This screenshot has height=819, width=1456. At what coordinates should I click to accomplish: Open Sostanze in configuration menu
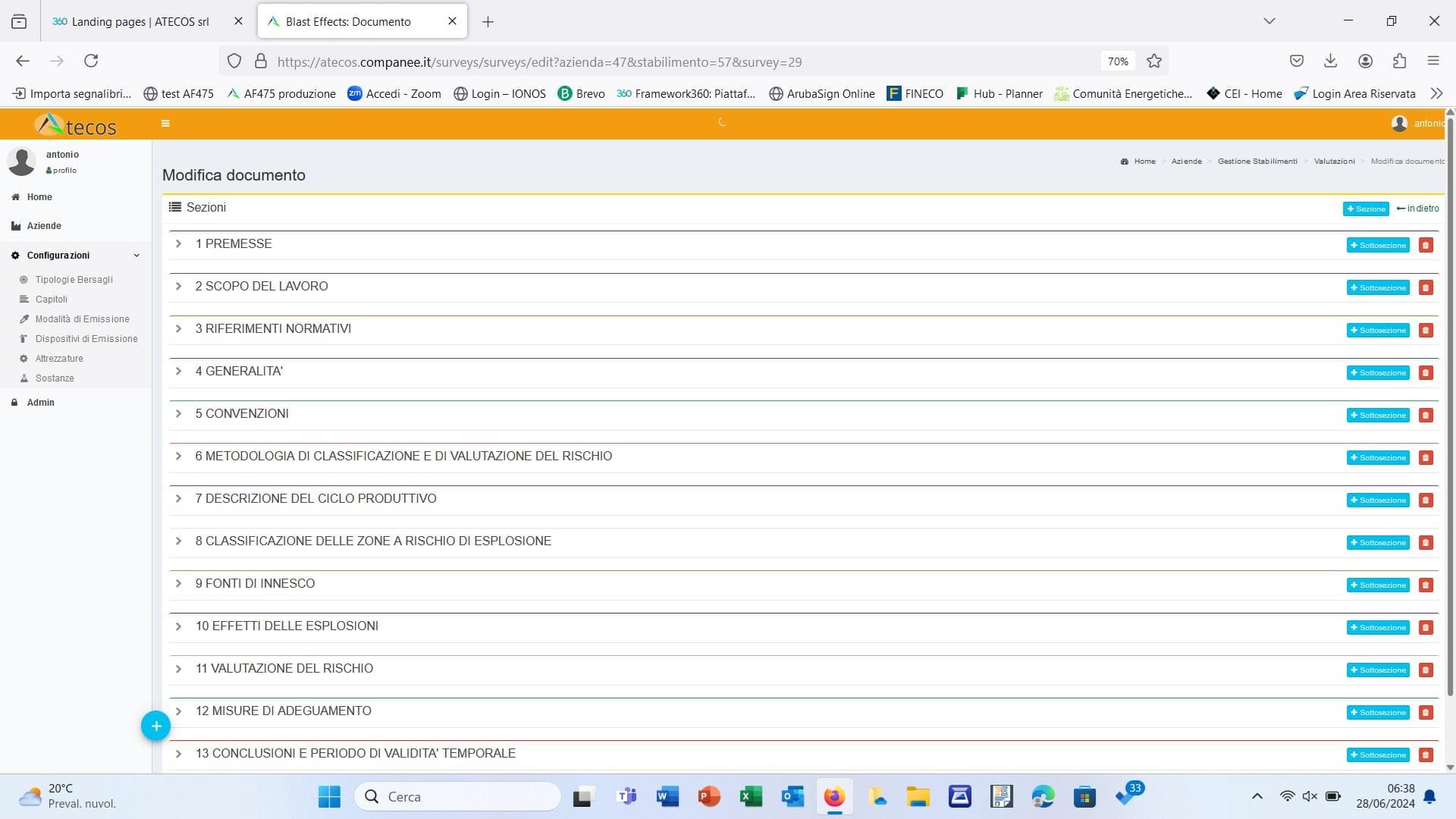tap(55, 378)
